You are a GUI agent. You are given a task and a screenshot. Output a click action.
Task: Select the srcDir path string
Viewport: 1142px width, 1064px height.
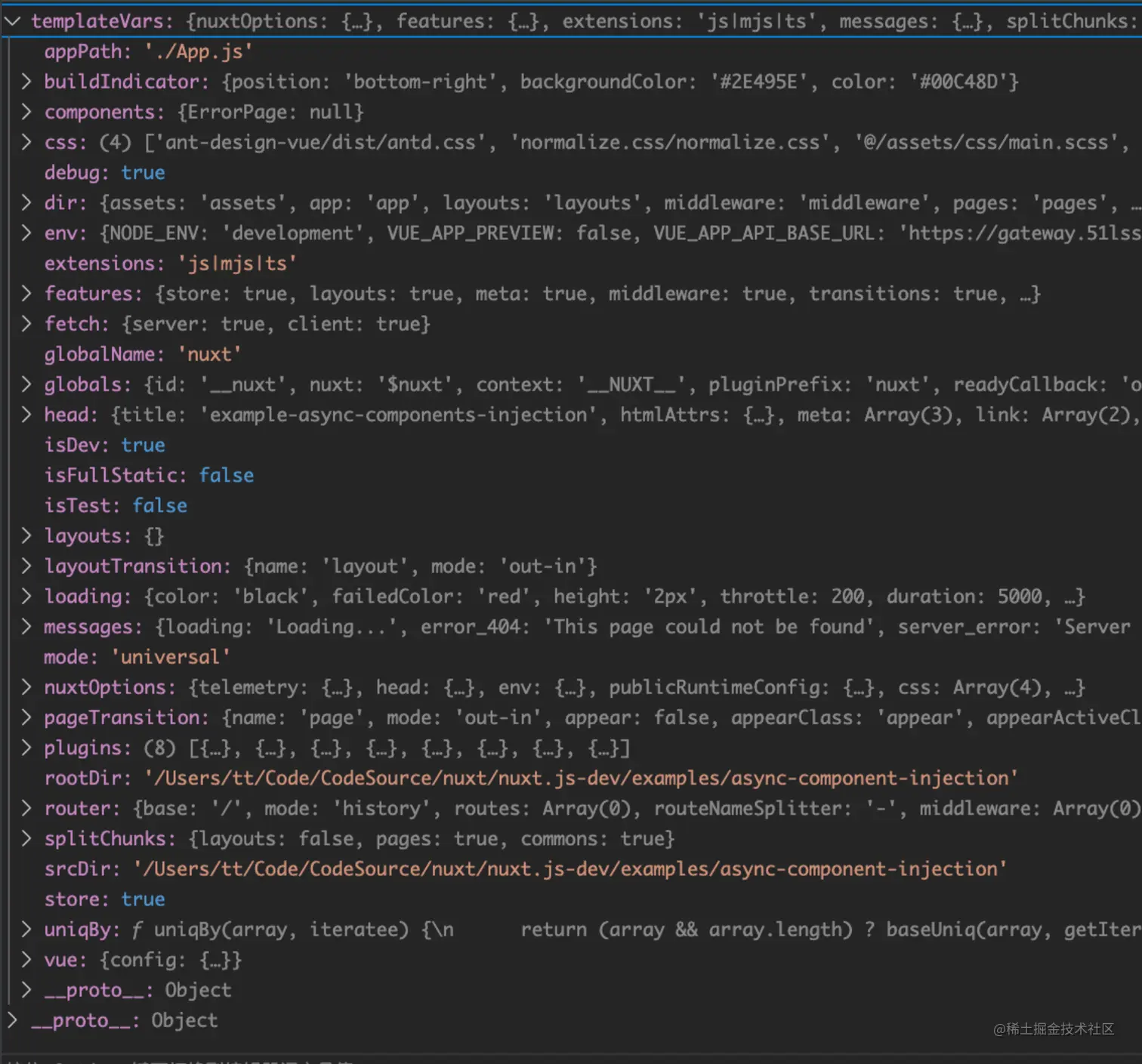point(569,869)
